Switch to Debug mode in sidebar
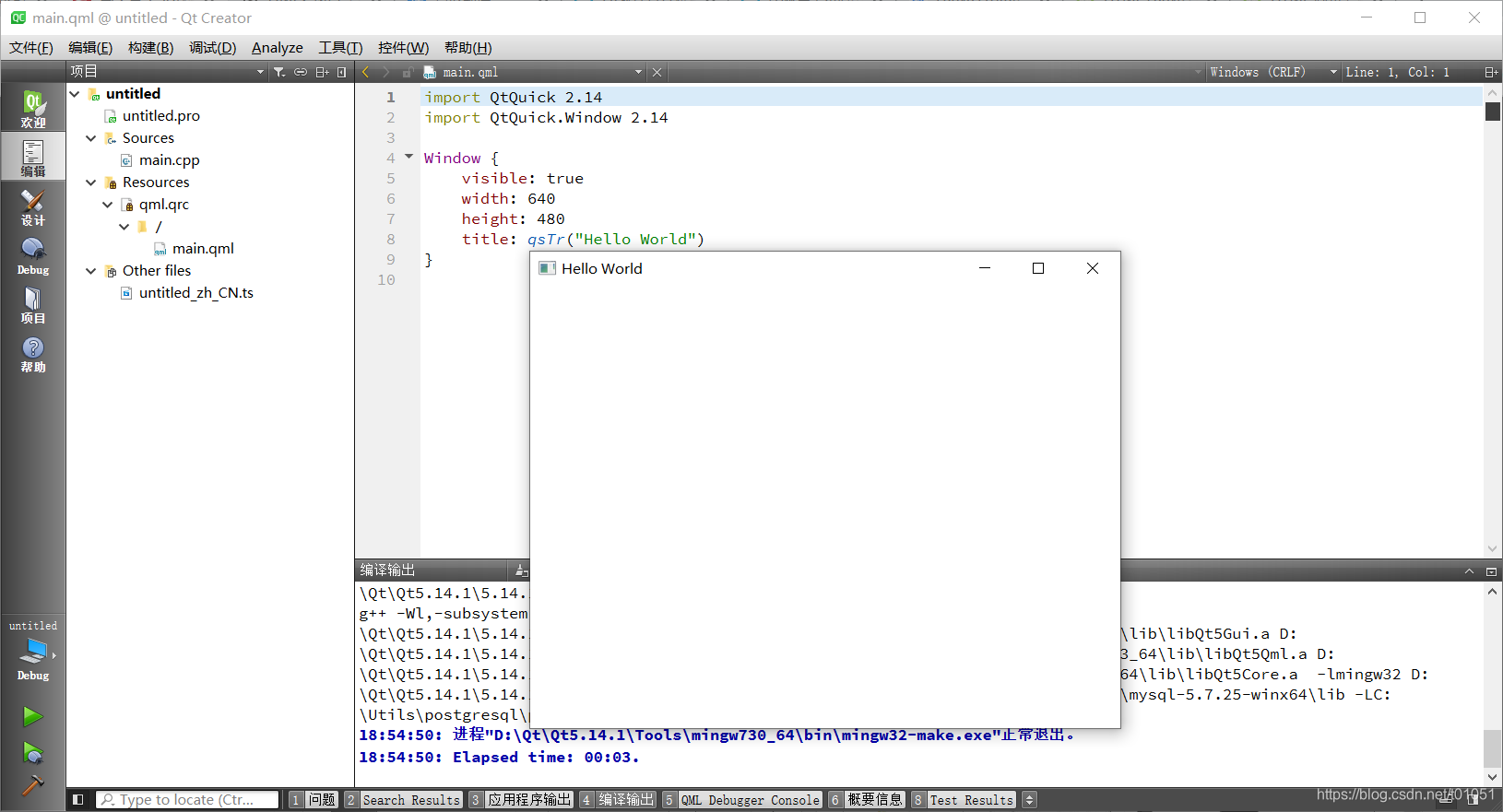This screenshot has width=1503, height=812. 33,256
